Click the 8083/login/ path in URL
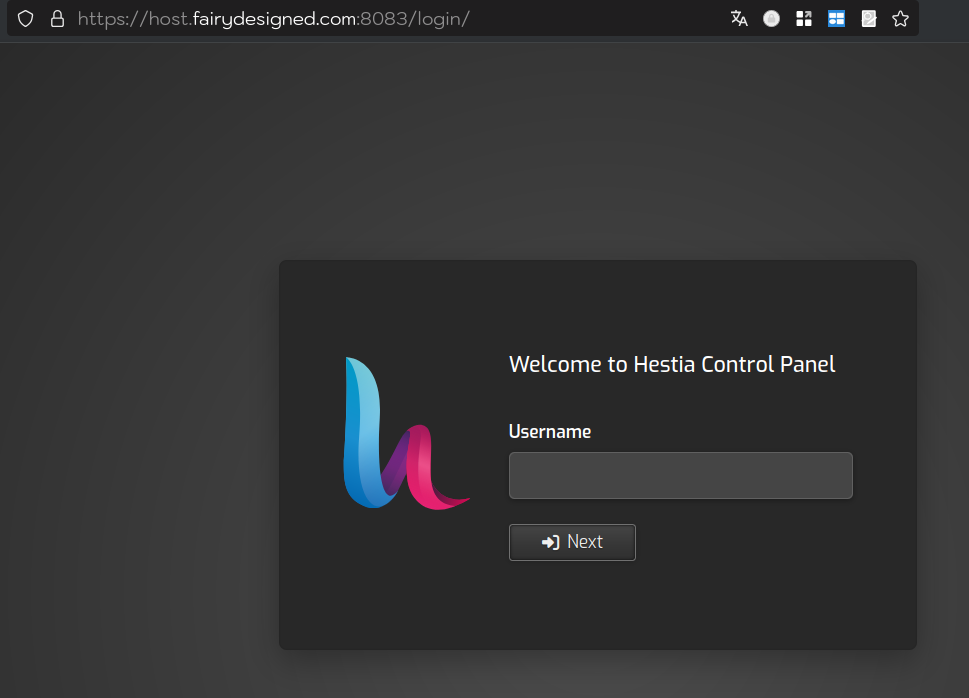This screenshot has width=969, height=698. tap(415, 19)
